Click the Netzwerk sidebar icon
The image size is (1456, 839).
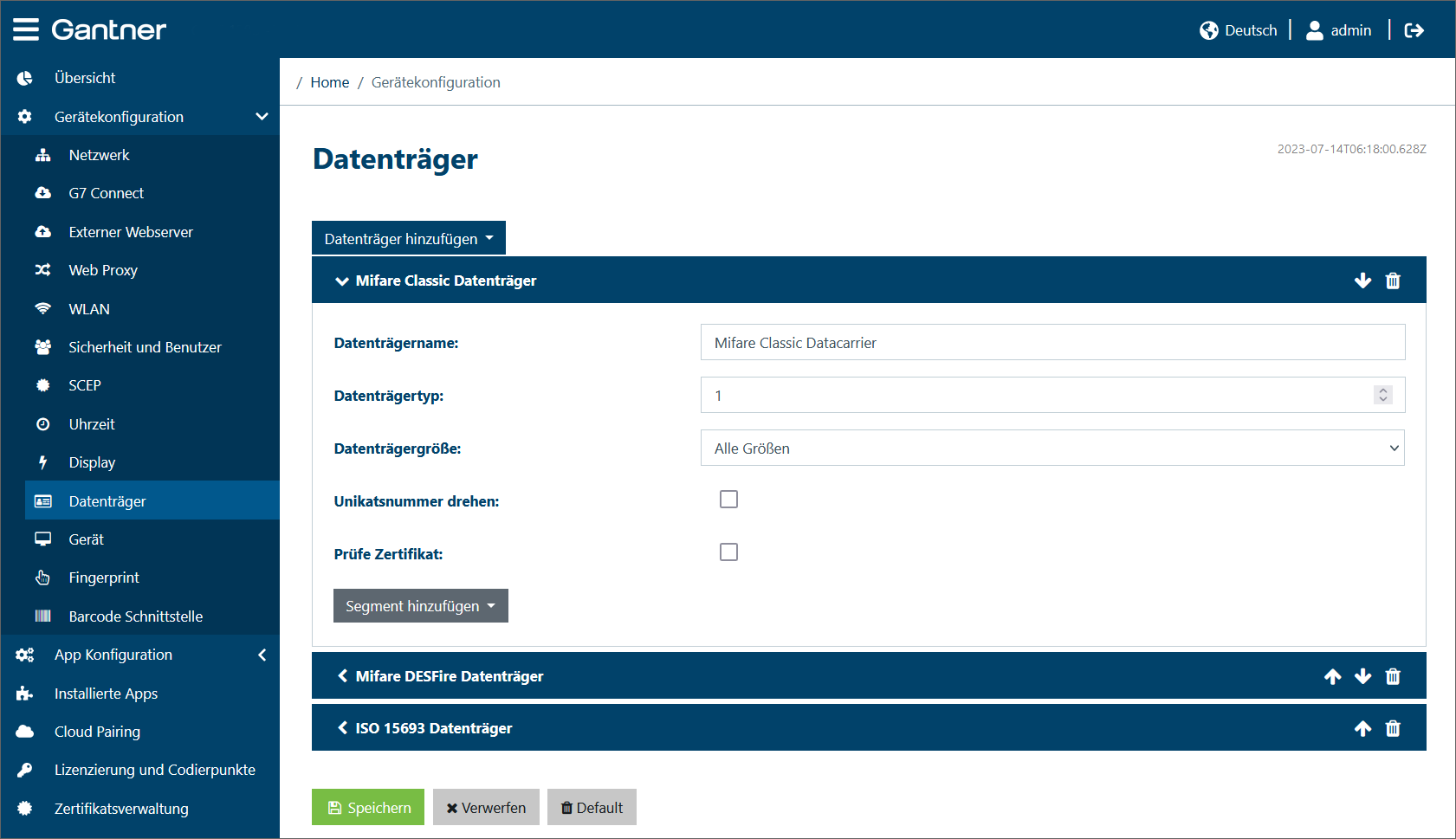(42, 155)
